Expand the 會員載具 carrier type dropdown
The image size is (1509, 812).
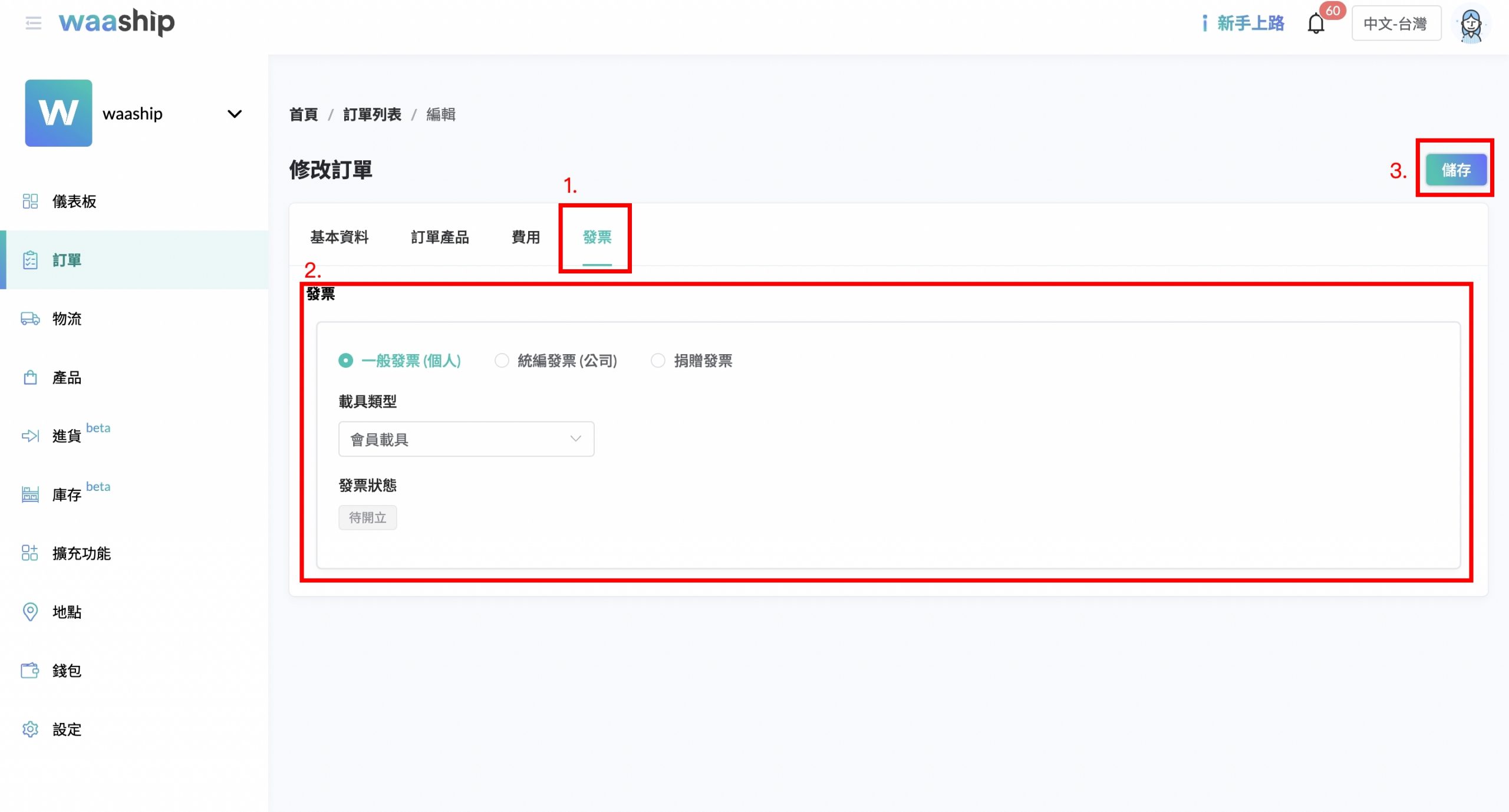click(x=466, y=439)
